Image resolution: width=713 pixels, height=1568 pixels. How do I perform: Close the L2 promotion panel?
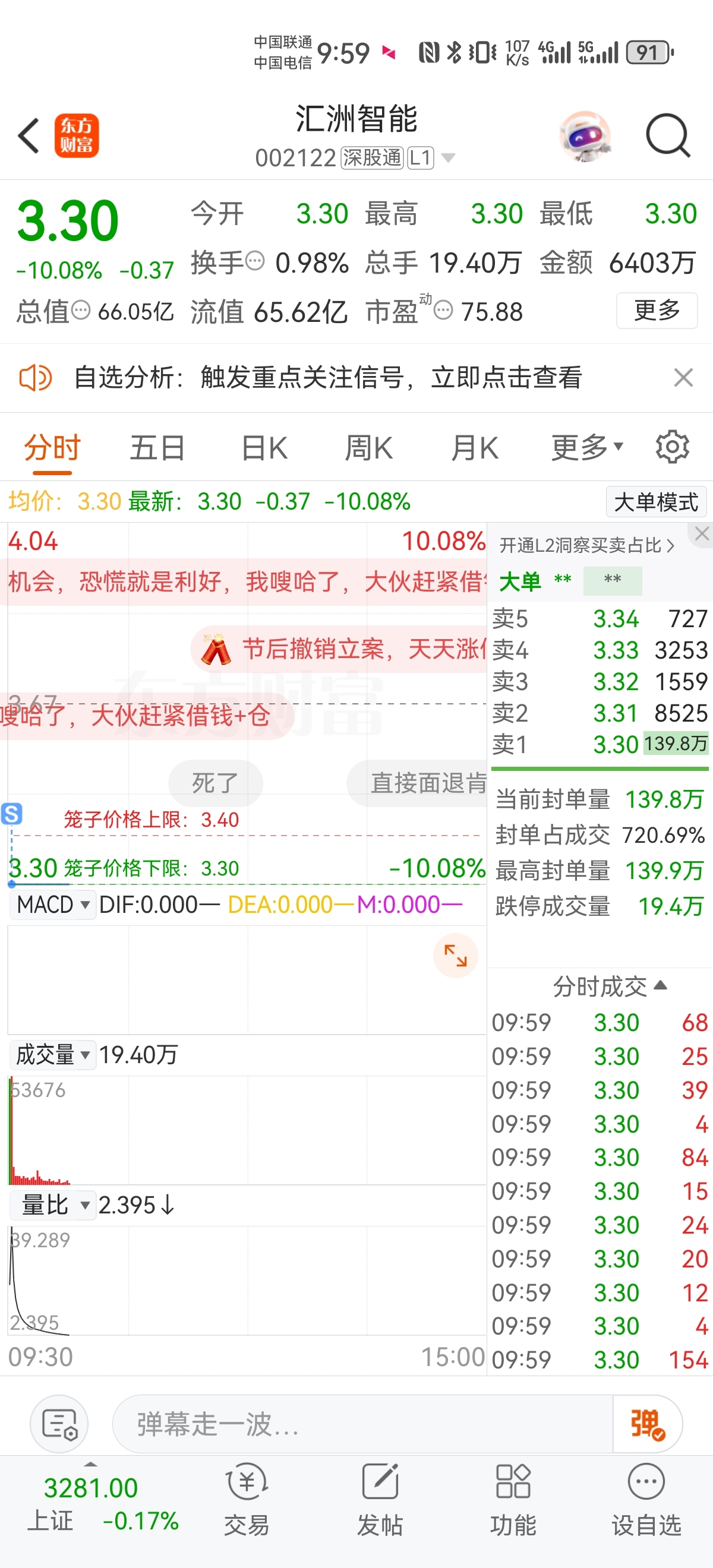[x=702, y=534]
